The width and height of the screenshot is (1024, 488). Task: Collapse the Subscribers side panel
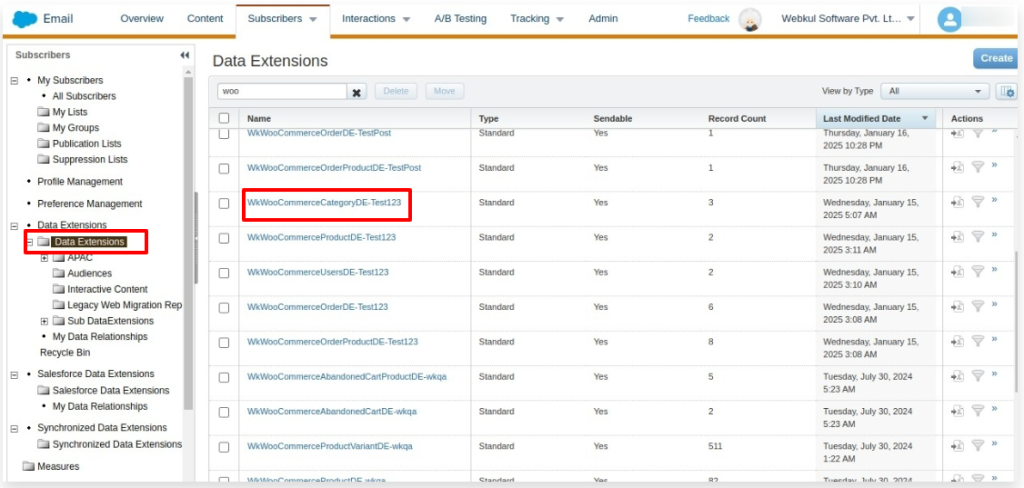(x=184, y=56)
